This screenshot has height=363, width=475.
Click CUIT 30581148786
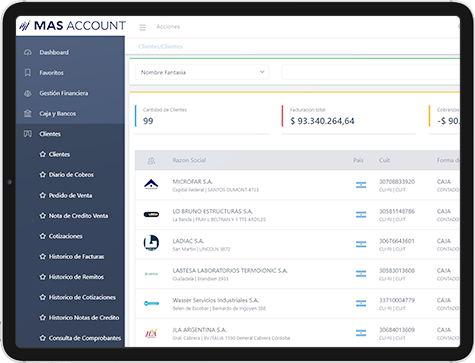pyautogui.click(x=397, y=211)
